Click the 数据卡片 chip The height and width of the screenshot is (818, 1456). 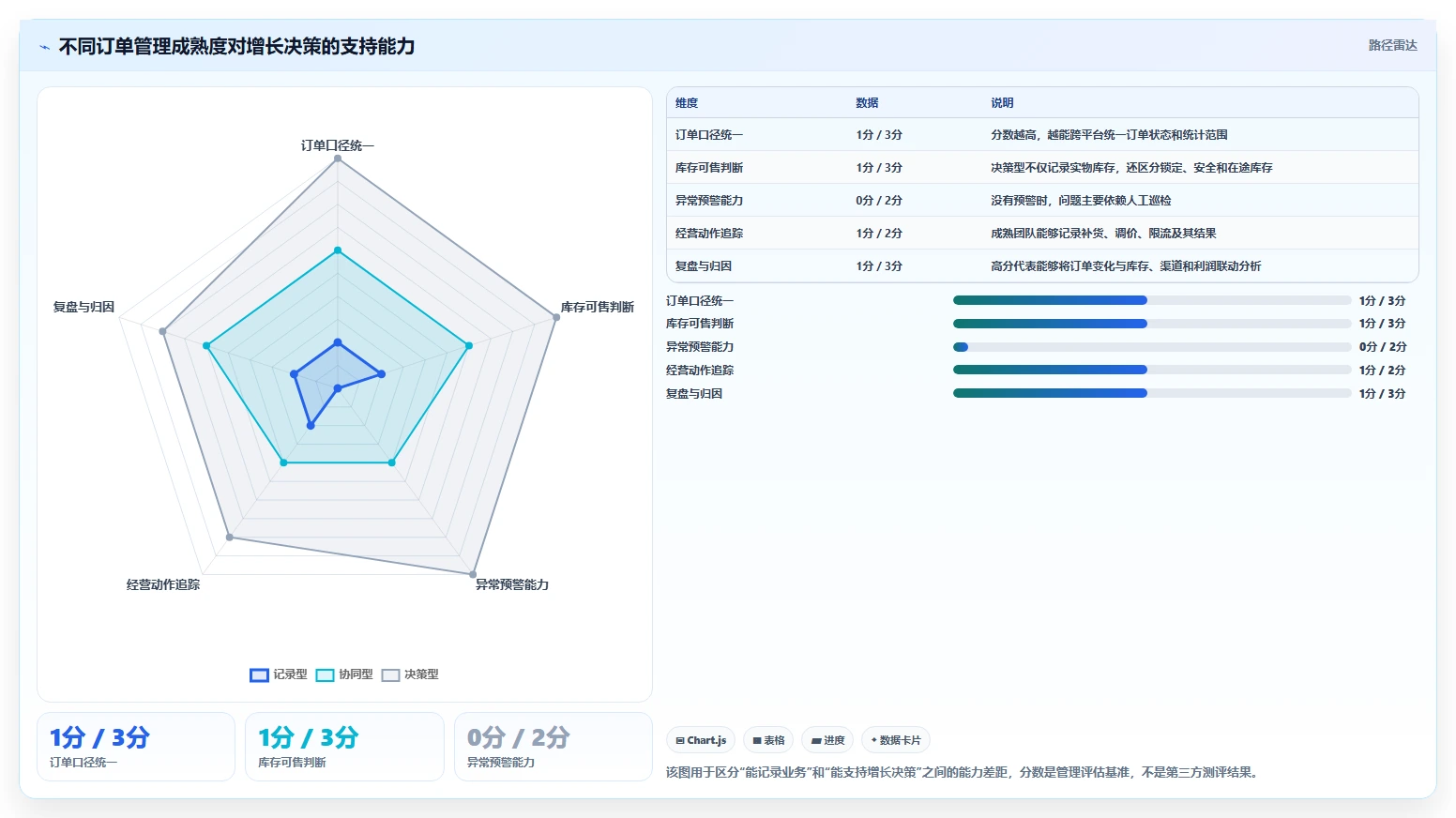tap(896, 740)
